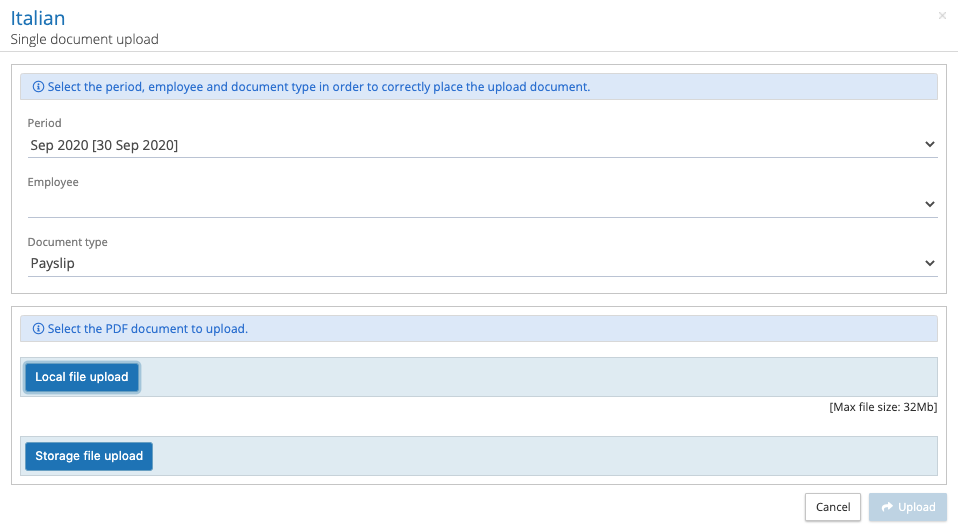Click the share arrow icon on the Upload button

click(886, 507)
